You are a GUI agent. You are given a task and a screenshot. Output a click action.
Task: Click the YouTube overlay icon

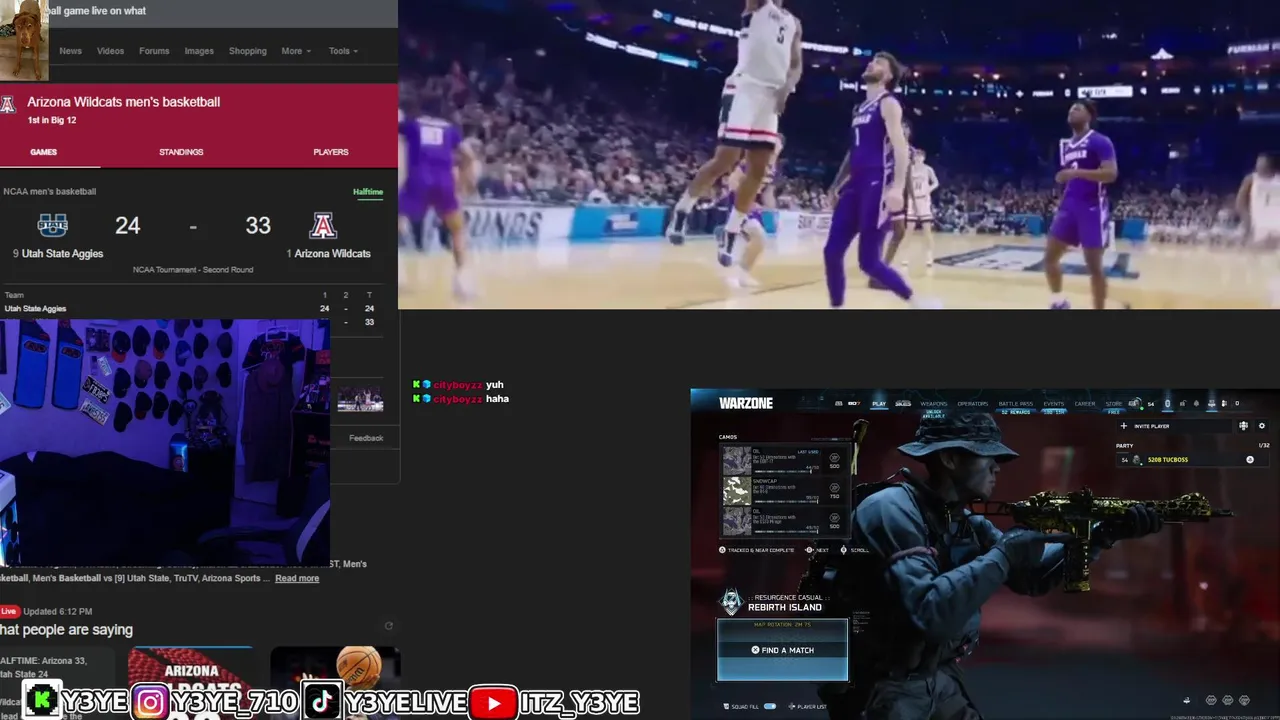pos(493,702)
